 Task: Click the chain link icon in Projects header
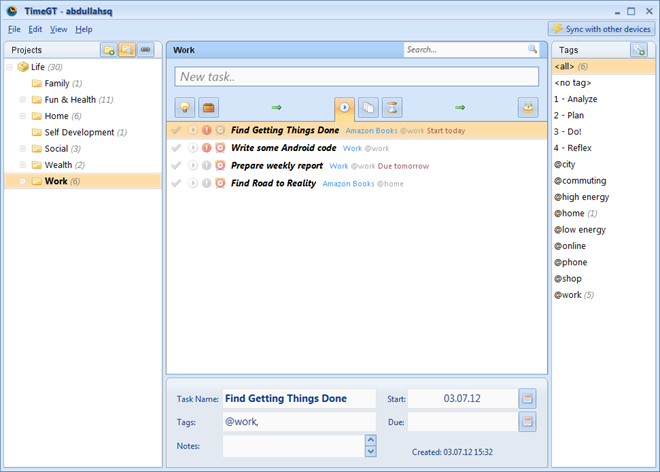[145, 50]
